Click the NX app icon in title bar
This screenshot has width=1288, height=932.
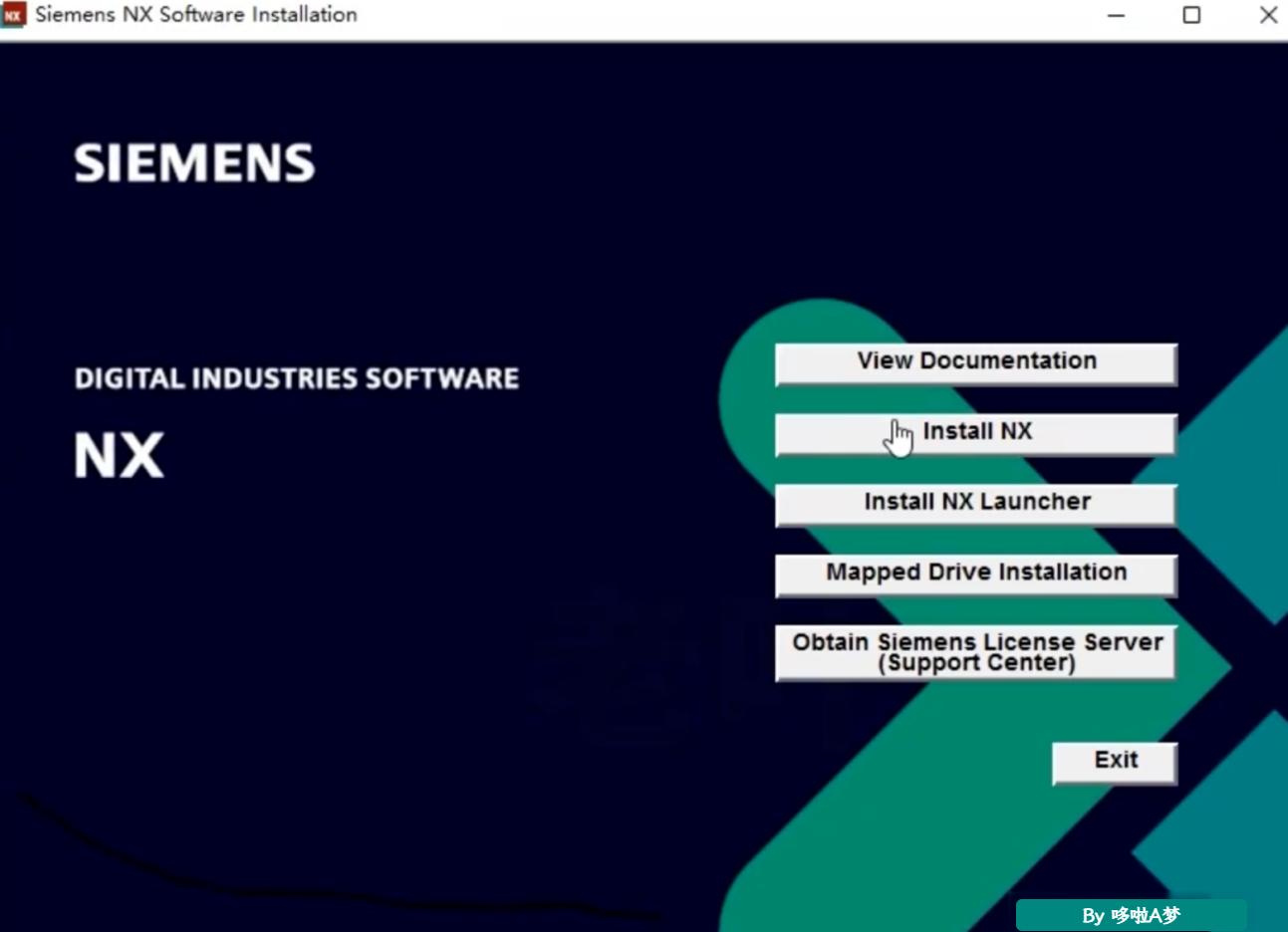coord(13,15)
